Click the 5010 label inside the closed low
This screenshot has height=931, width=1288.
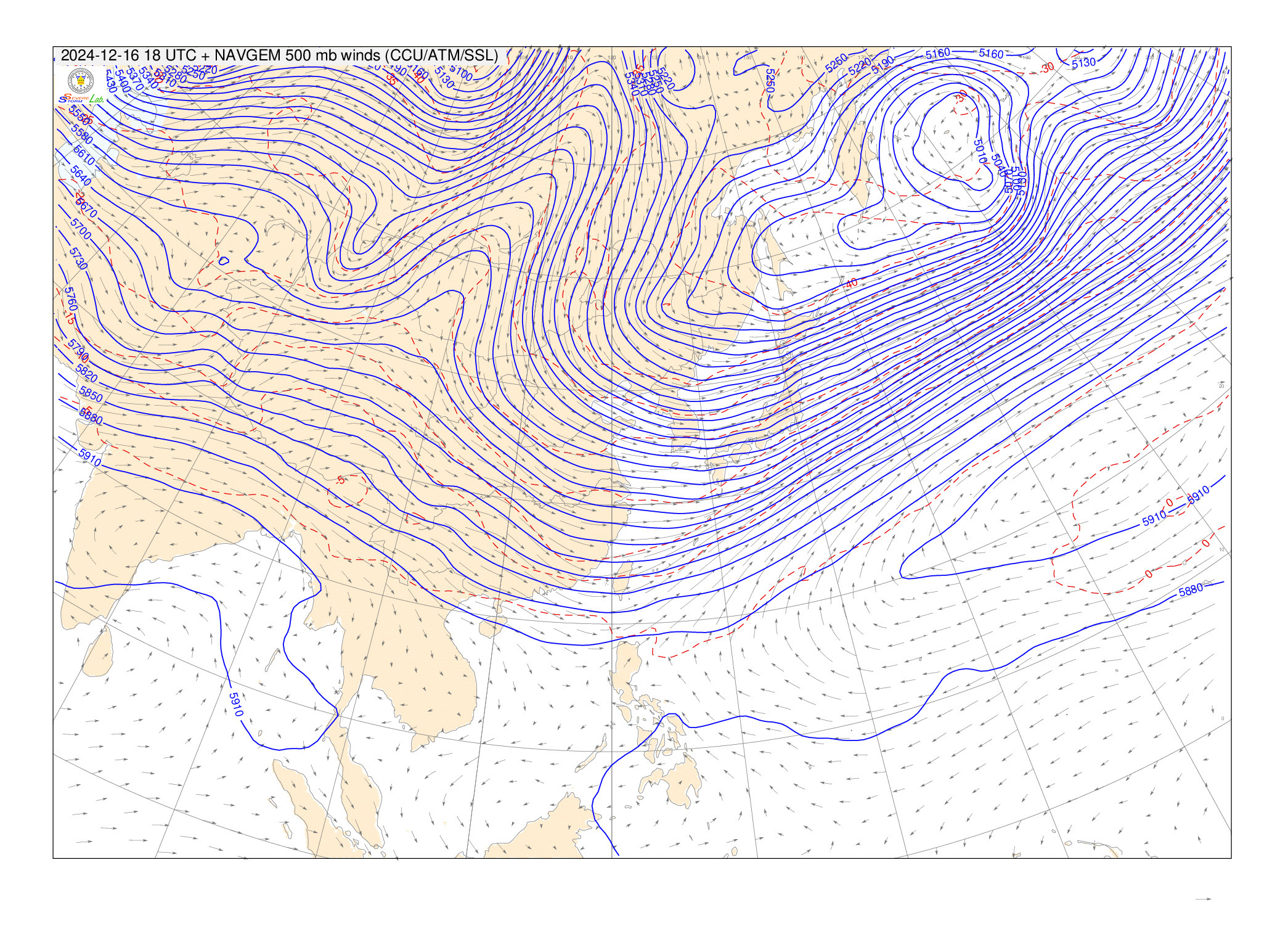[x=980, y=152]
